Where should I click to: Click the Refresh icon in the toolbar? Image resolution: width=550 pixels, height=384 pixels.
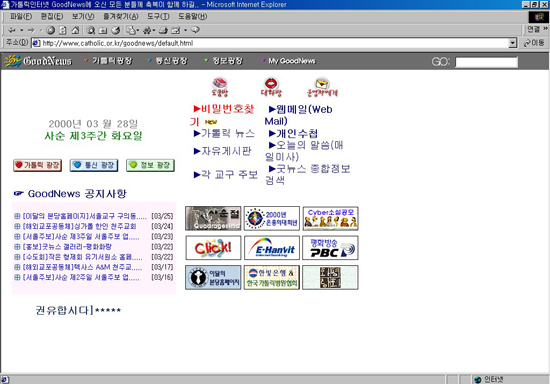click(x=63, y=30)
